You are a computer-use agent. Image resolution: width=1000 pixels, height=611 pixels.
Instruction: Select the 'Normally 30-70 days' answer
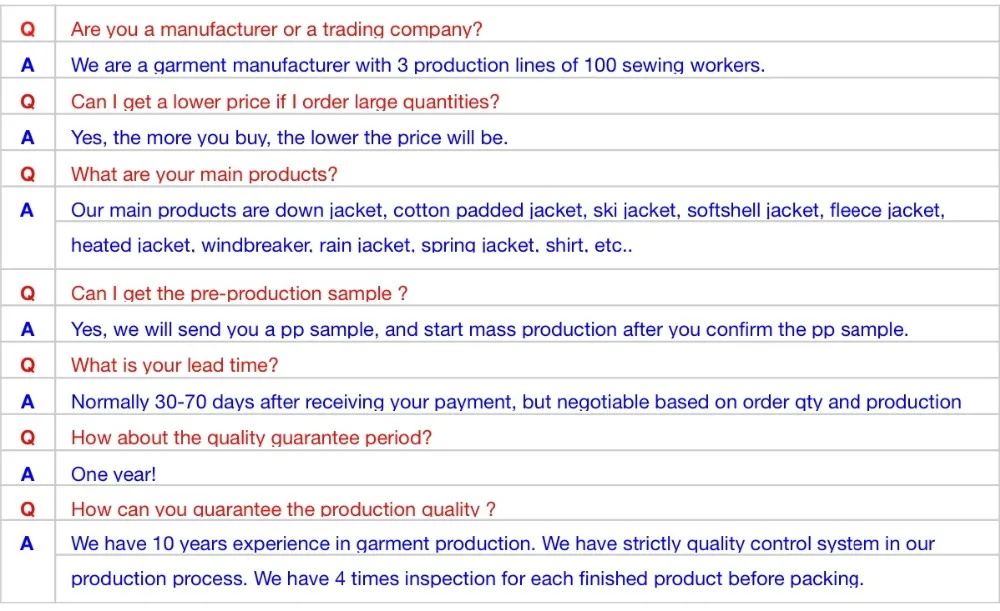(516, 402)
